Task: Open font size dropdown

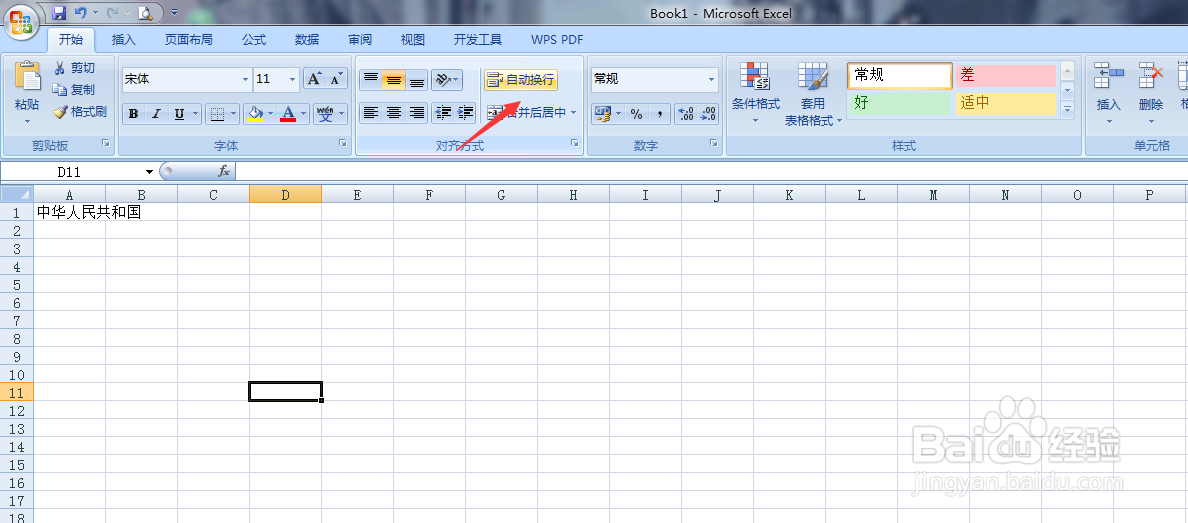Action: coord(293,79)
